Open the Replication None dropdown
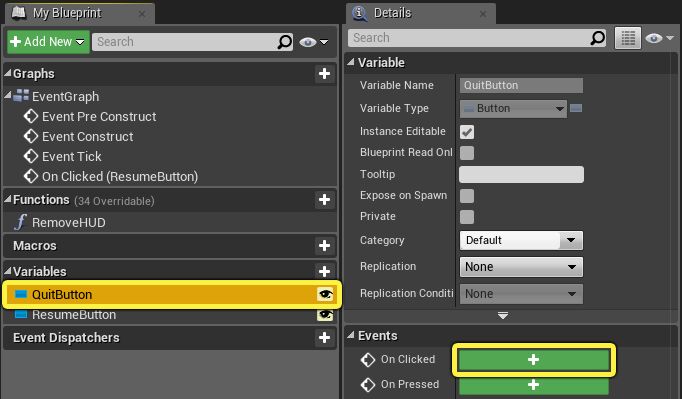 [x=521, y=267]
